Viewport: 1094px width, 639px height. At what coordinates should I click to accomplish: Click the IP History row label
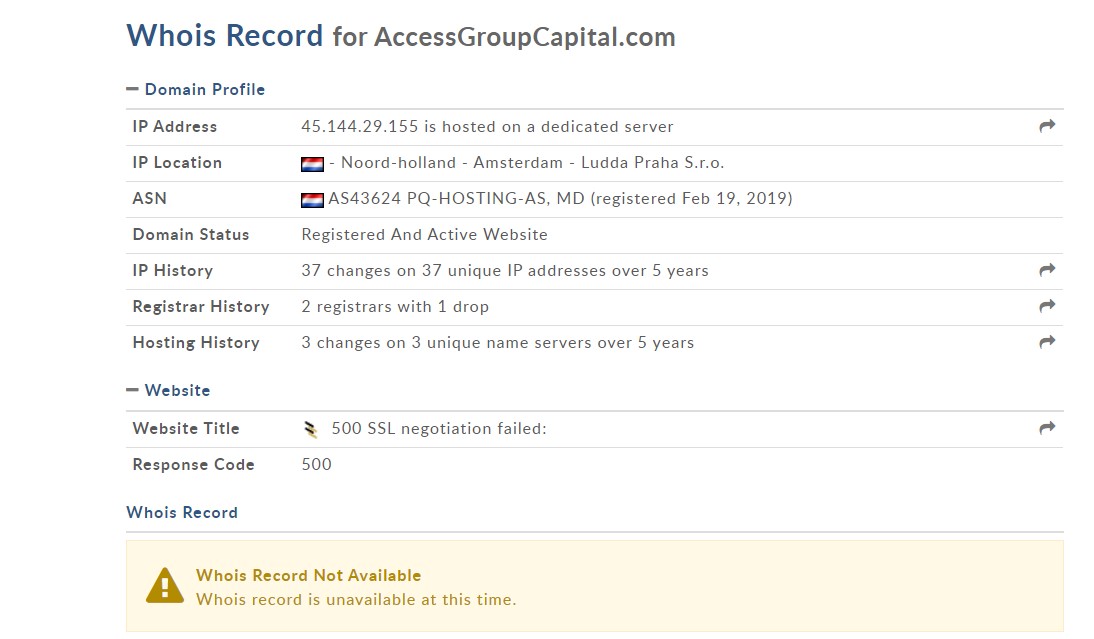pyautogui.click(x=172, y=271)
